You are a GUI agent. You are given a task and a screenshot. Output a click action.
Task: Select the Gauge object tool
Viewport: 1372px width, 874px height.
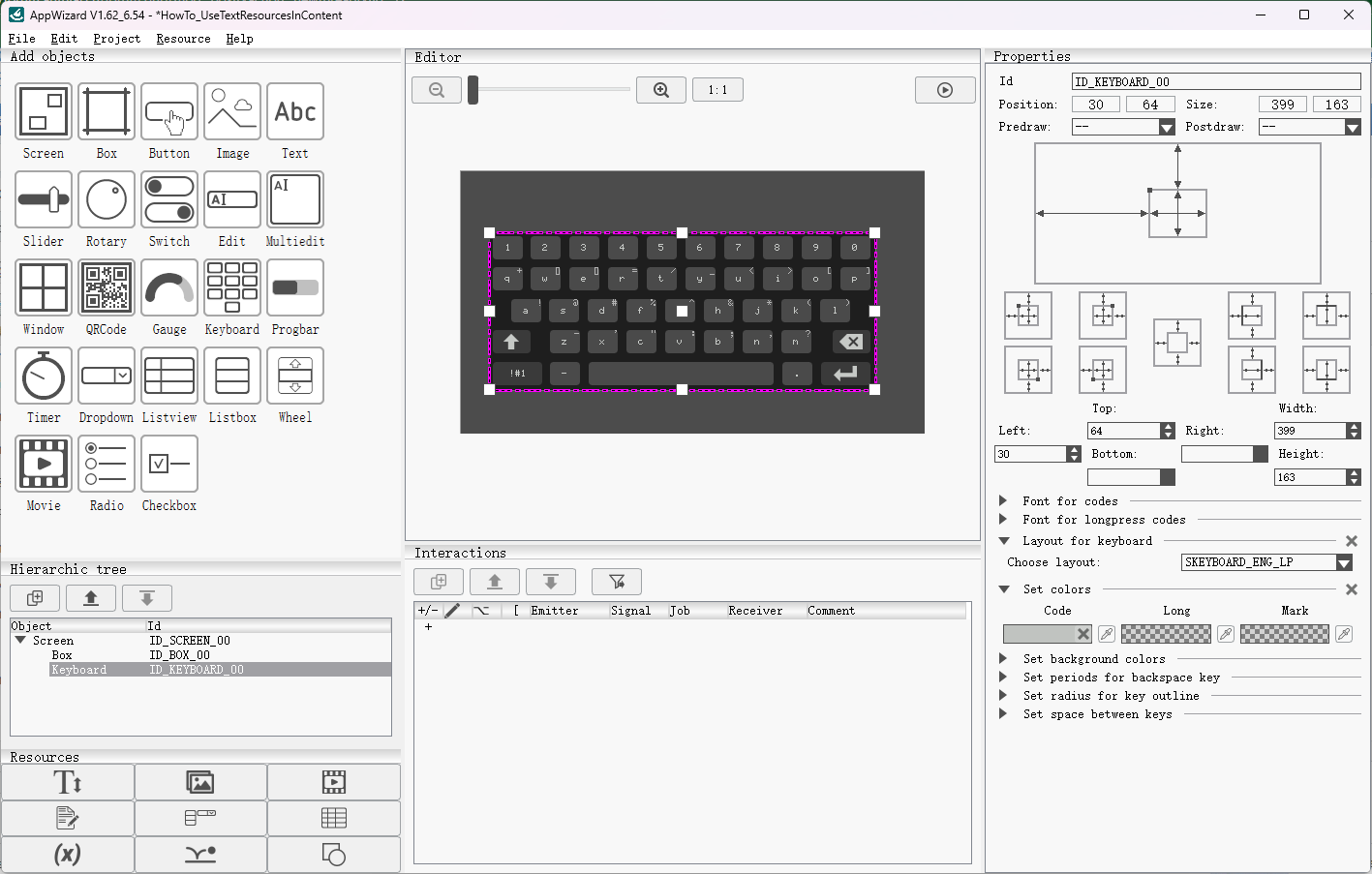coord(169,287)
